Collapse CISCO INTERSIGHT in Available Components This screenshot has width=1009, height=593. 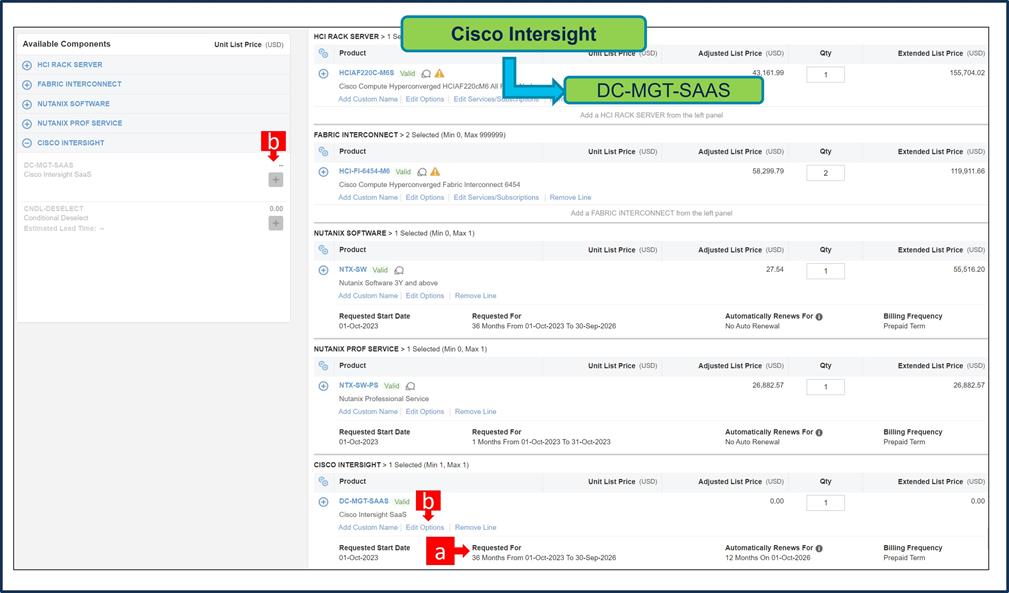tap(27, 143)
